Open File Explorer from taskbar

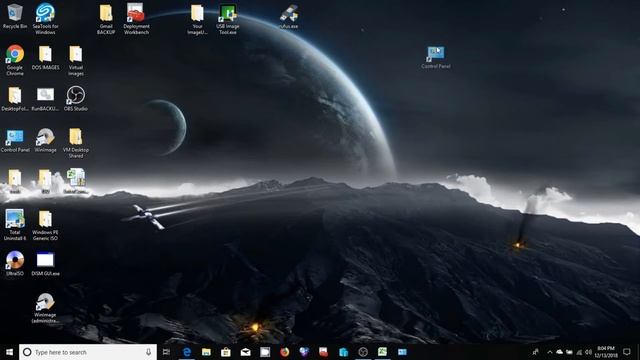pyautogui.click(x=207, y=352)
